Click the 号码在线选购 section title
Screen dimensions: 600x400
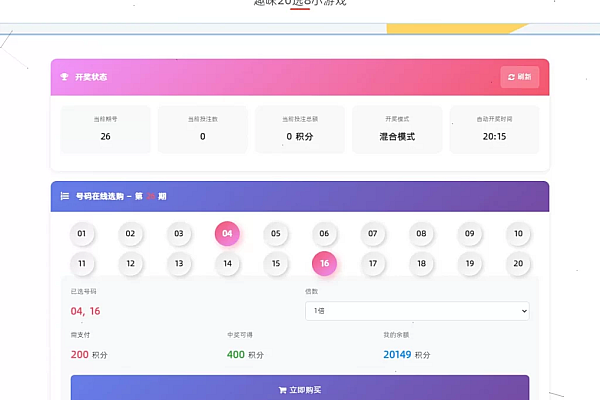(121, 196)
